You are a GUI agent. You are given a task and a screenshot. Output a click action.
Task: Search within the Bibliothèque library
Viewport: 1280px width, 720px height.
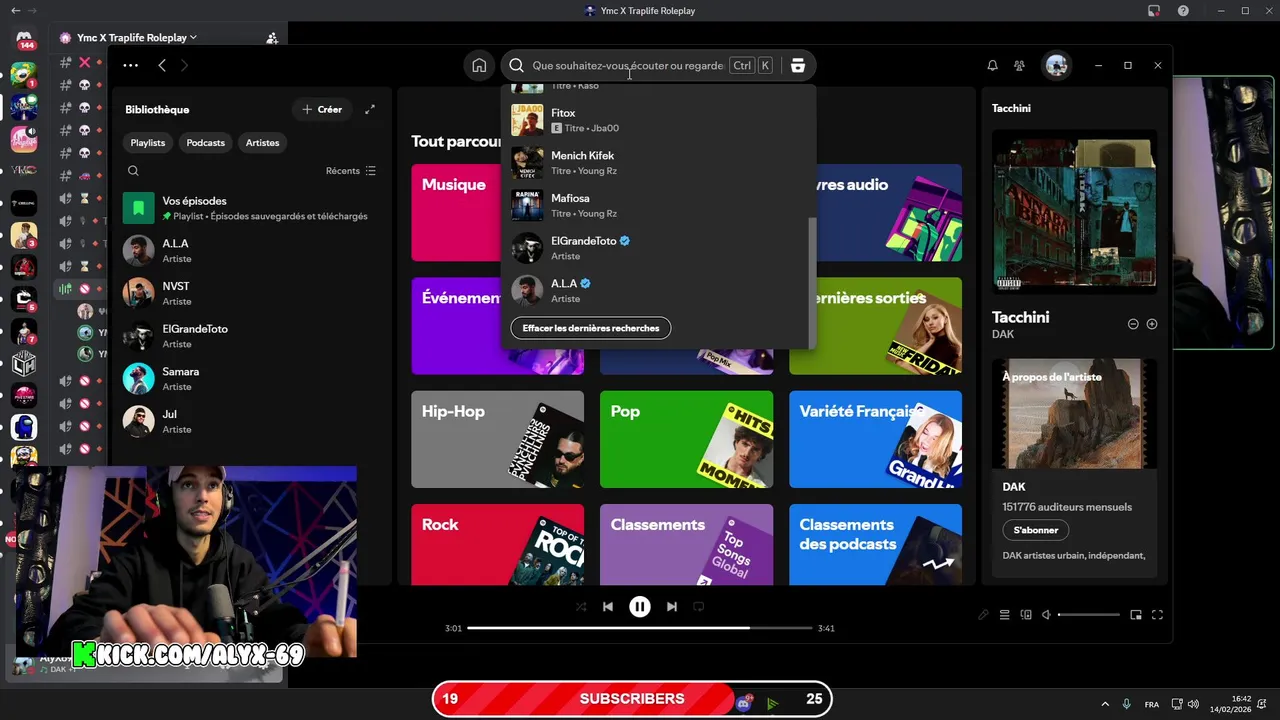133,171
